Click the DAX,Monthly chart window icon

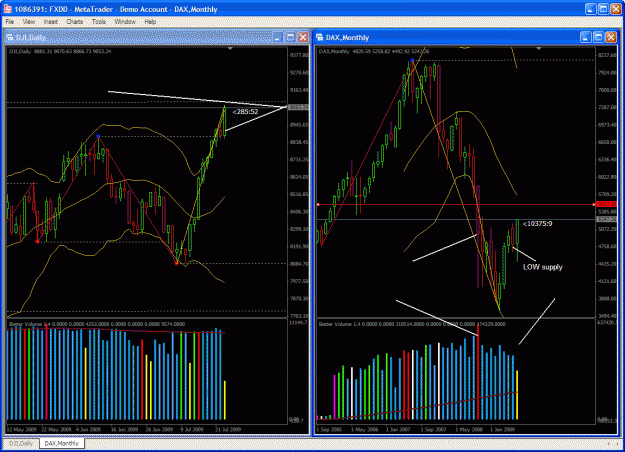pyautogui.click(x=320, y=37)
